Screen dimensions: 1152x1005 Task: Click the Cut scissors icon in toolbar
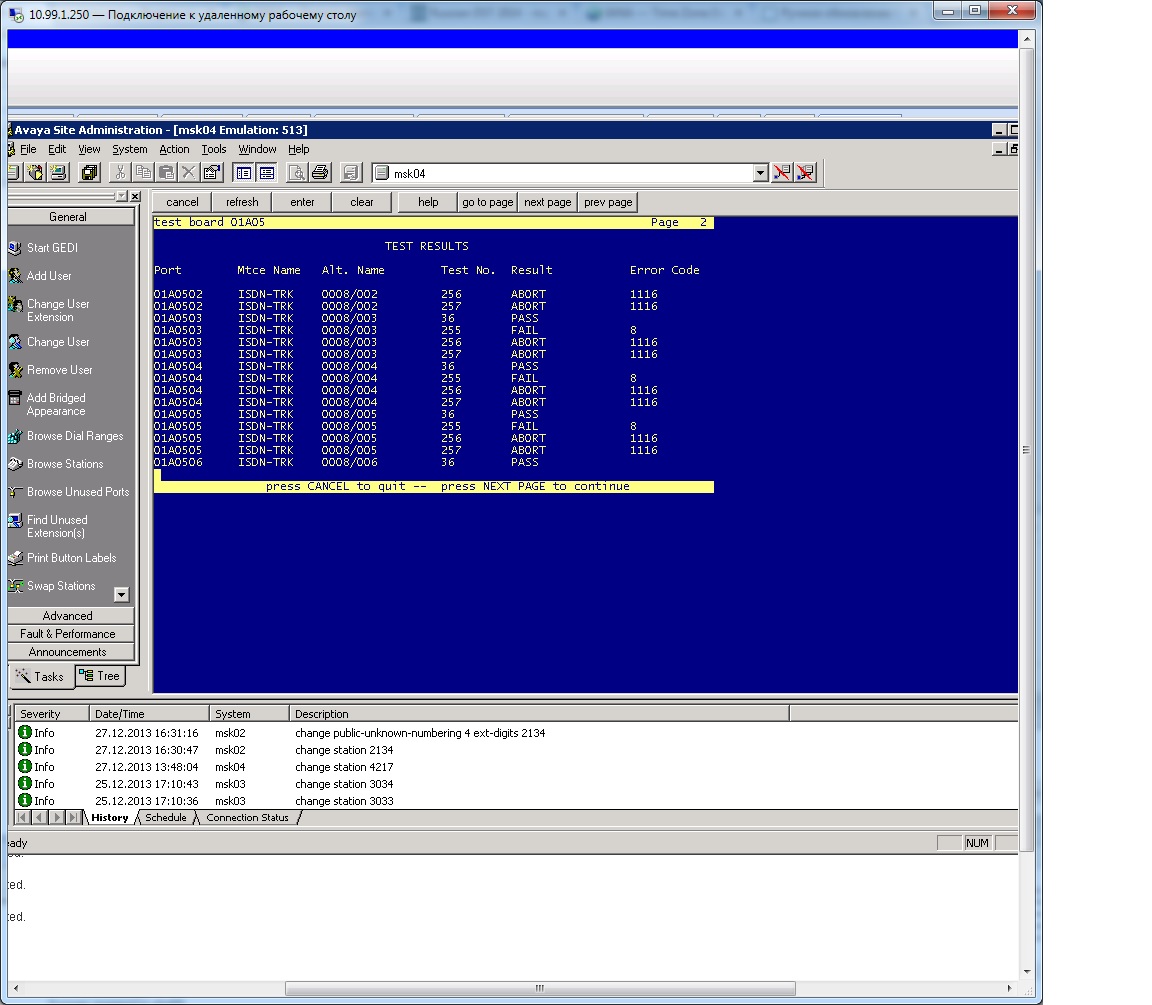coord(120,173)
